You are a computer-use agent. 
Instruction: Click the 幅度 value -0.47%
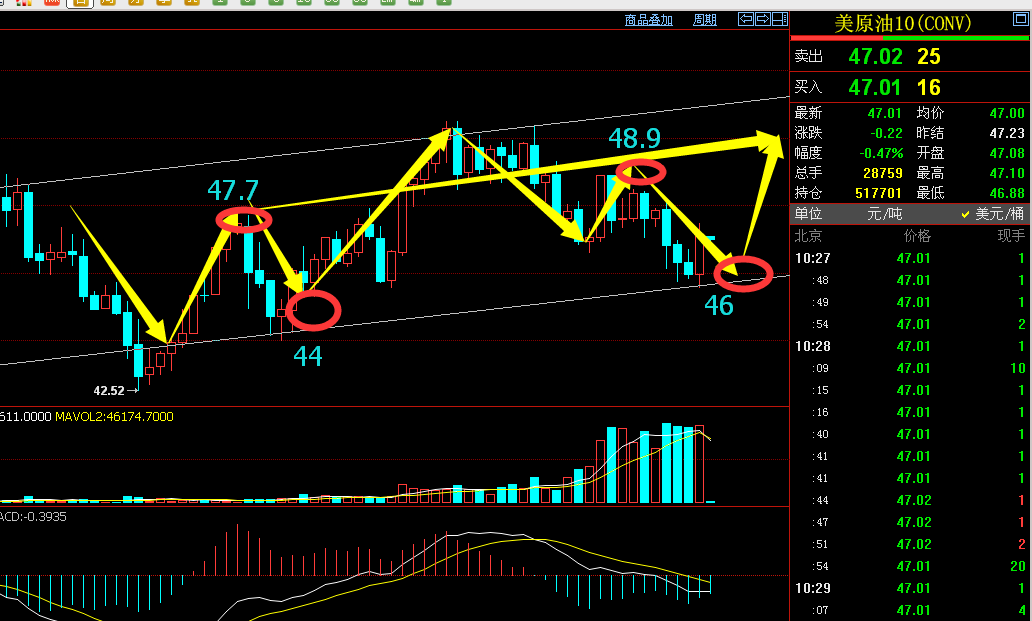pyautogui.click(x=881, y=153)
